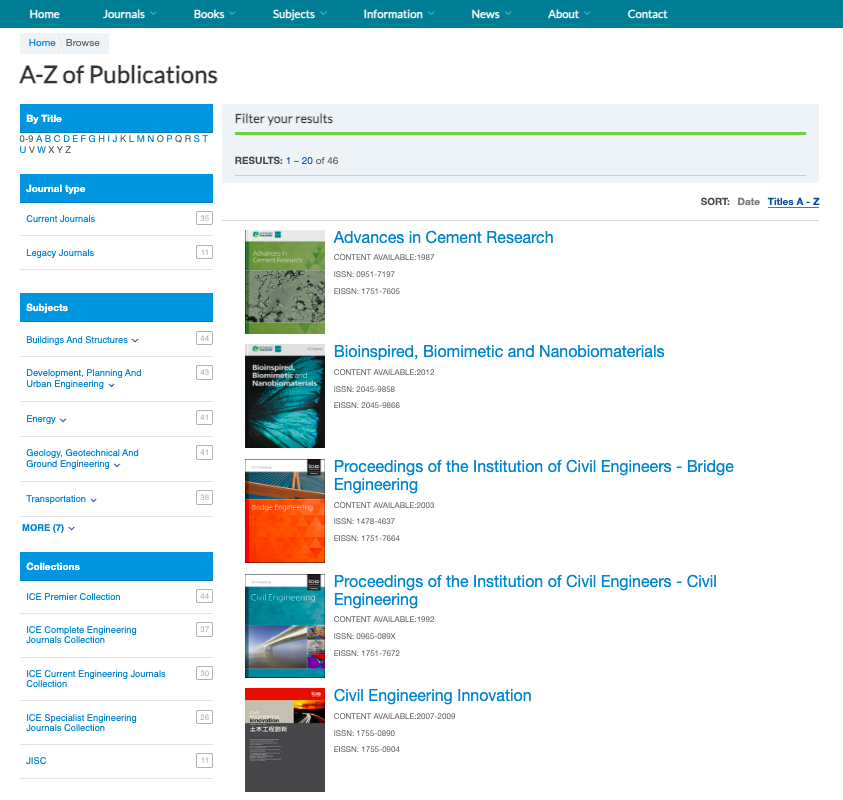Viewport: 843px width, 800px height.
Task: Sort results by Date
Action: 748,202
